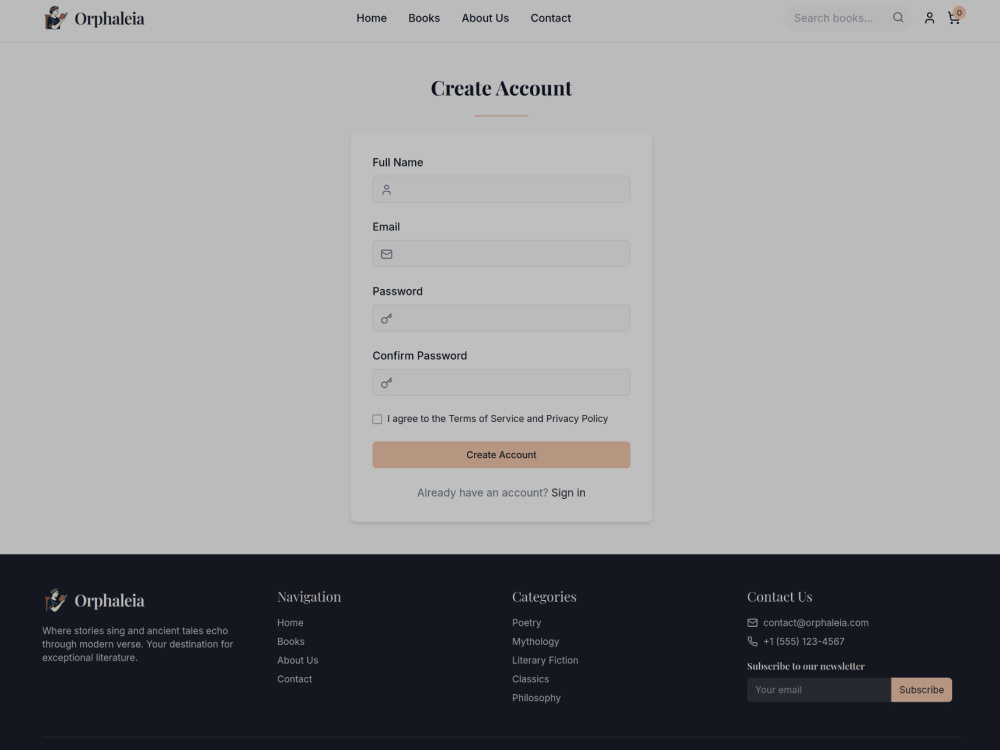Focus the Email input field
The image size is (1000, 750).
[501, 254]
